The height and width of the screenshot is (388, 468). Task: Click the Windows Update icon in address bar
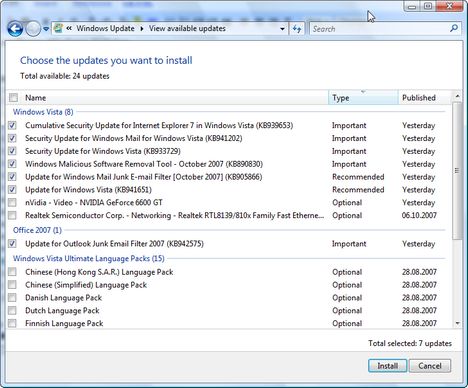pos(58,29)
